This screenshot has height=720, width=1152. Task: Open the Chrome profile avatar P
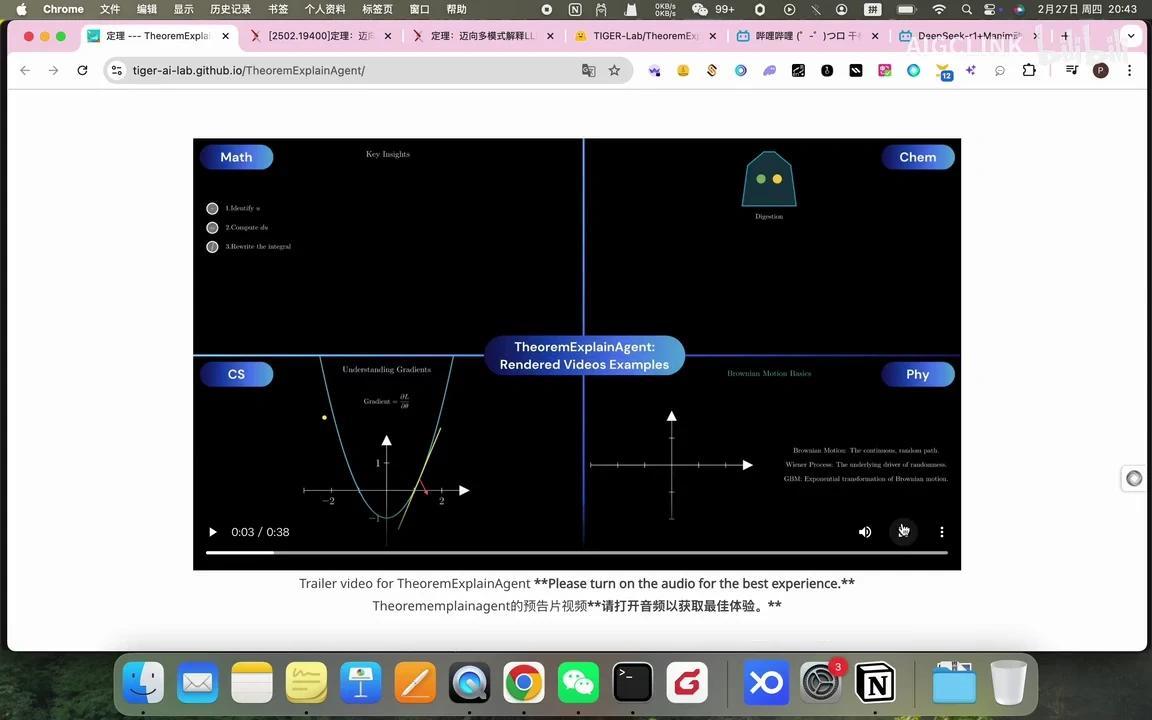tap(1101, 71)
